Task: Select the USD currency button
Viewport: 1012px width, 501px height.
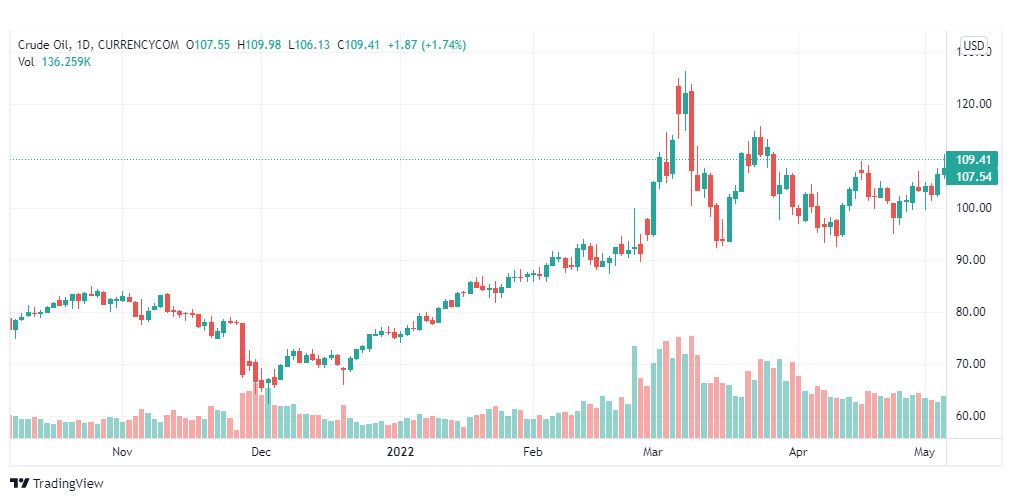Action: pyautogui.click(x=973, y=45)
